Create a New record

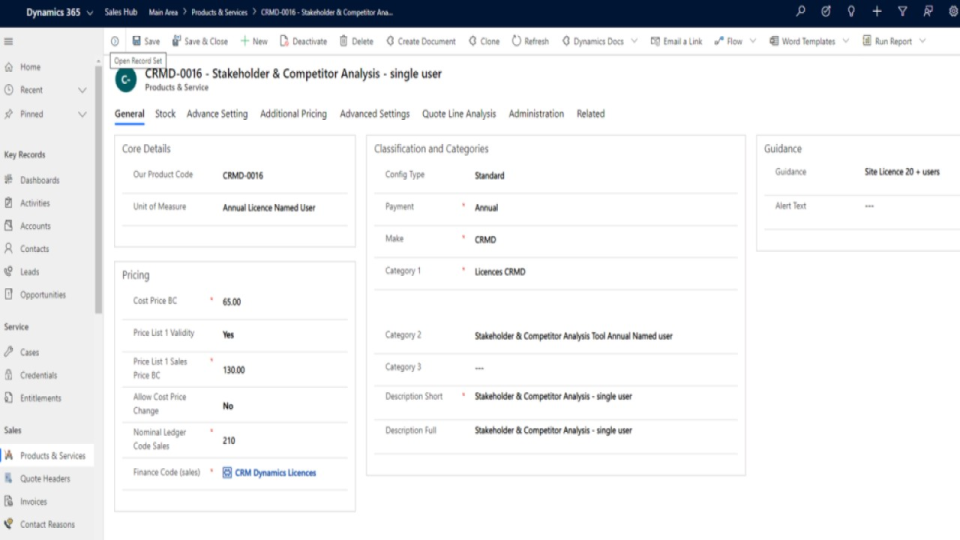pyautogui.click(x=253, y=41)
